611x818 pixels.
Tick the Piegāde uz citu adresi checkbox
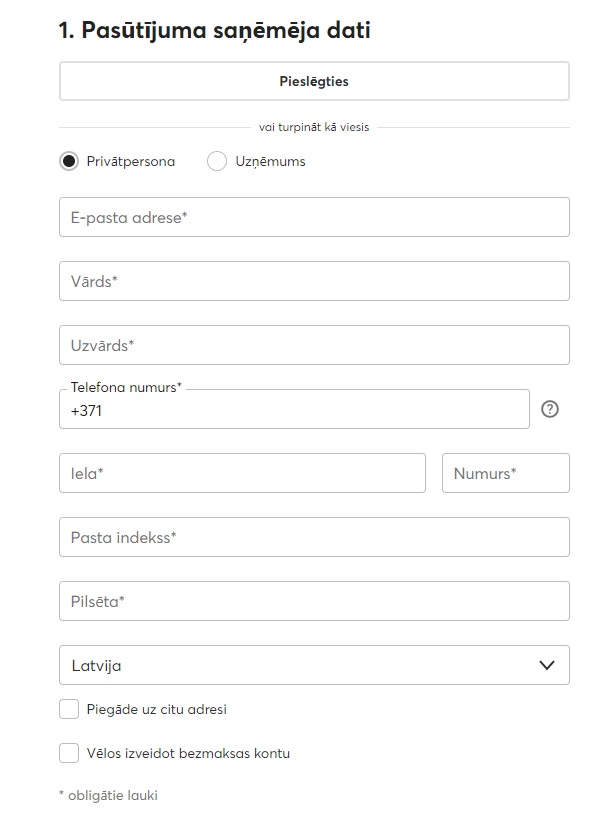click(69, 709)
